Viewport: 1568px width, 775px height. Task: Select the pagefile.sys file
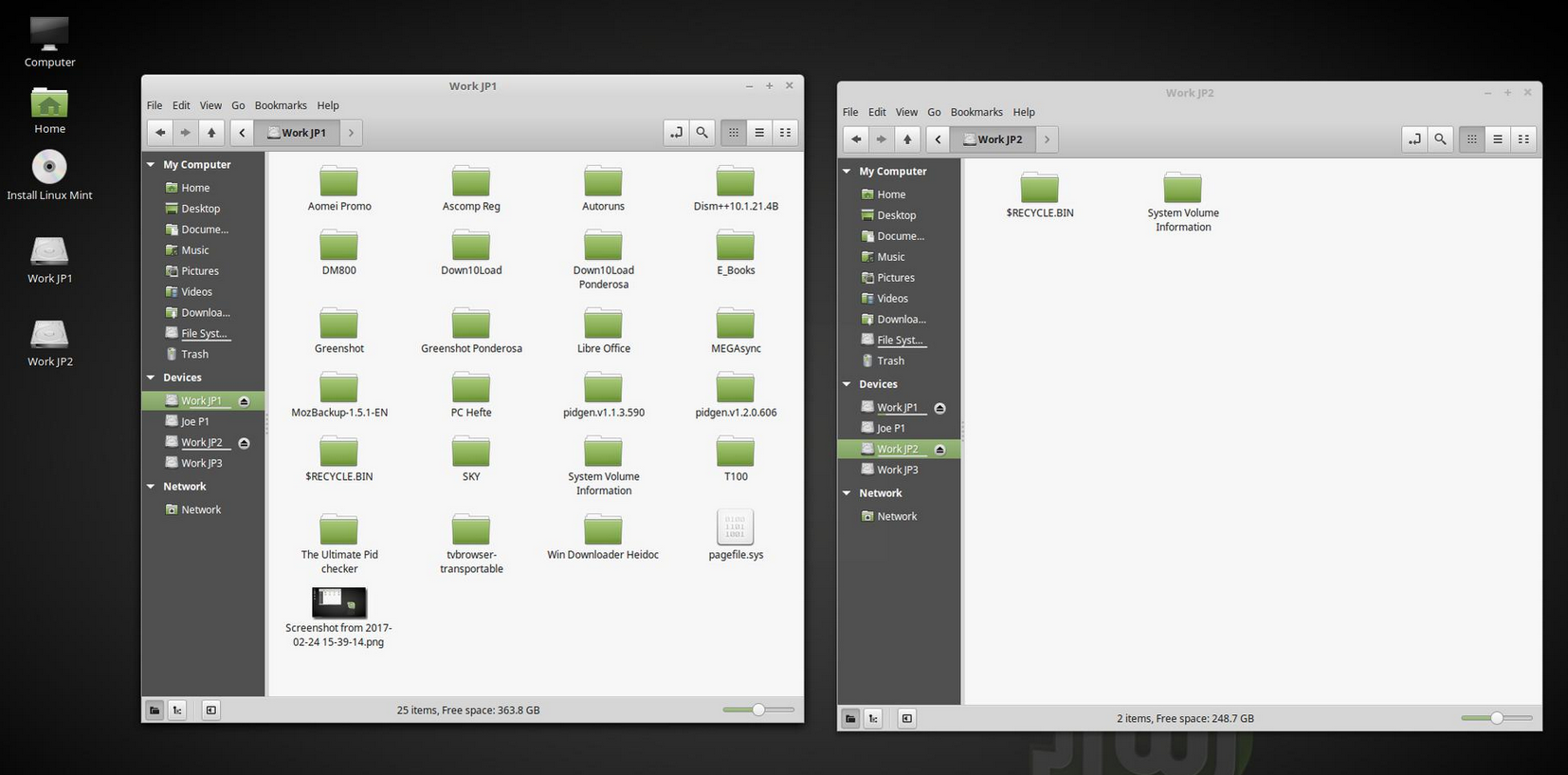736,536
